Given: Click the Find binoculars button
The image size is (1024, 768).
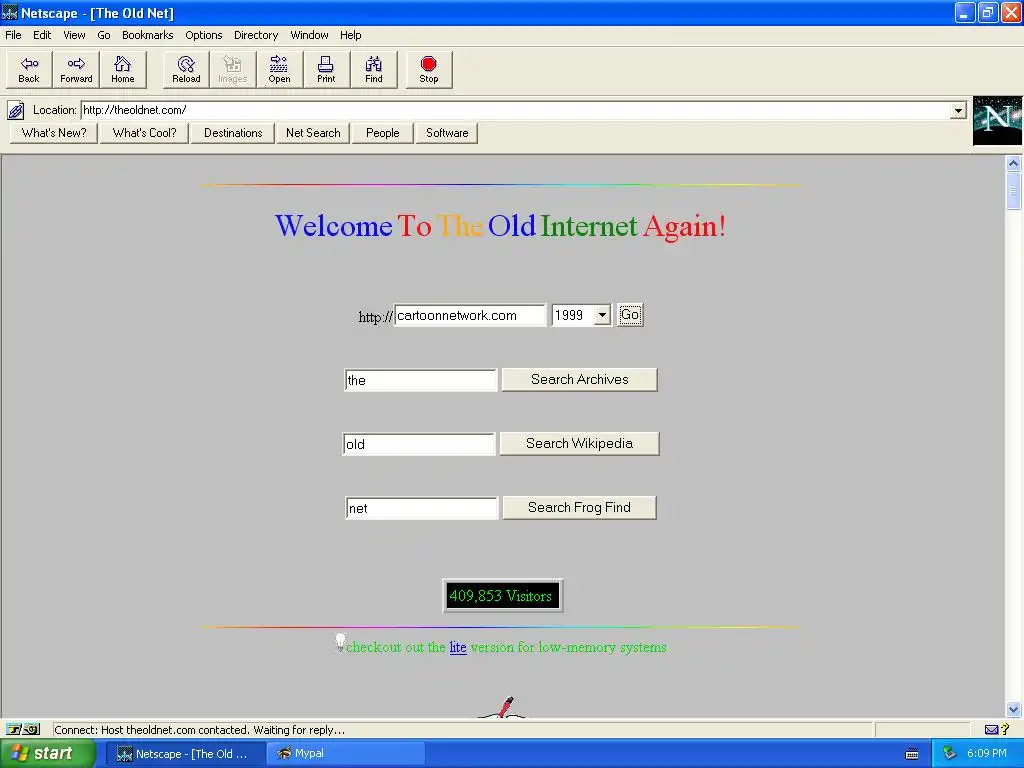Looking at the screenshot, I should click(x=374, y=69).
